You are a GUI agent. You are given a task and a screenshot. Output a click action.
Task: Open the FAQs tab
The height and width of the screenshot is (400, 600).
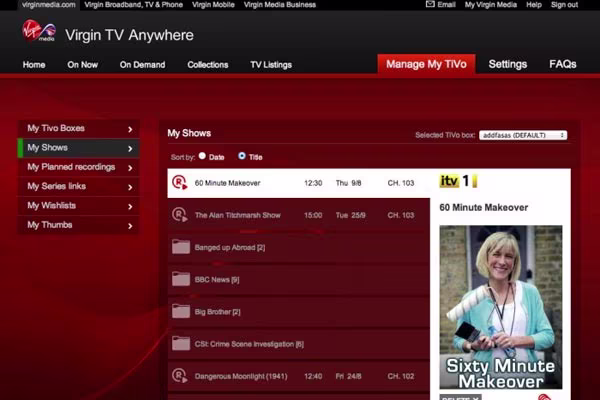point(562,64)
